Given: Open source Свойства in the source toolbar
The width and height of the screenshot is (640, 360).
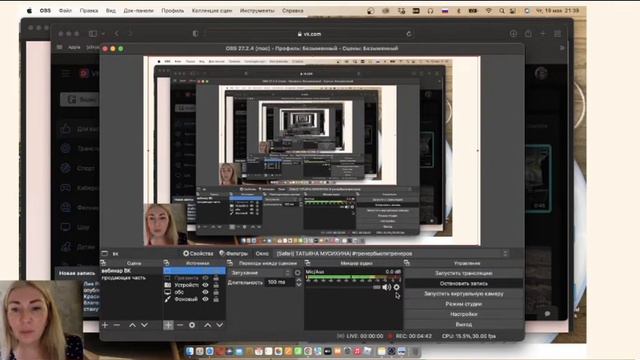Looking at the screenshot, I should pyautogui.click(x=198, y=253).
